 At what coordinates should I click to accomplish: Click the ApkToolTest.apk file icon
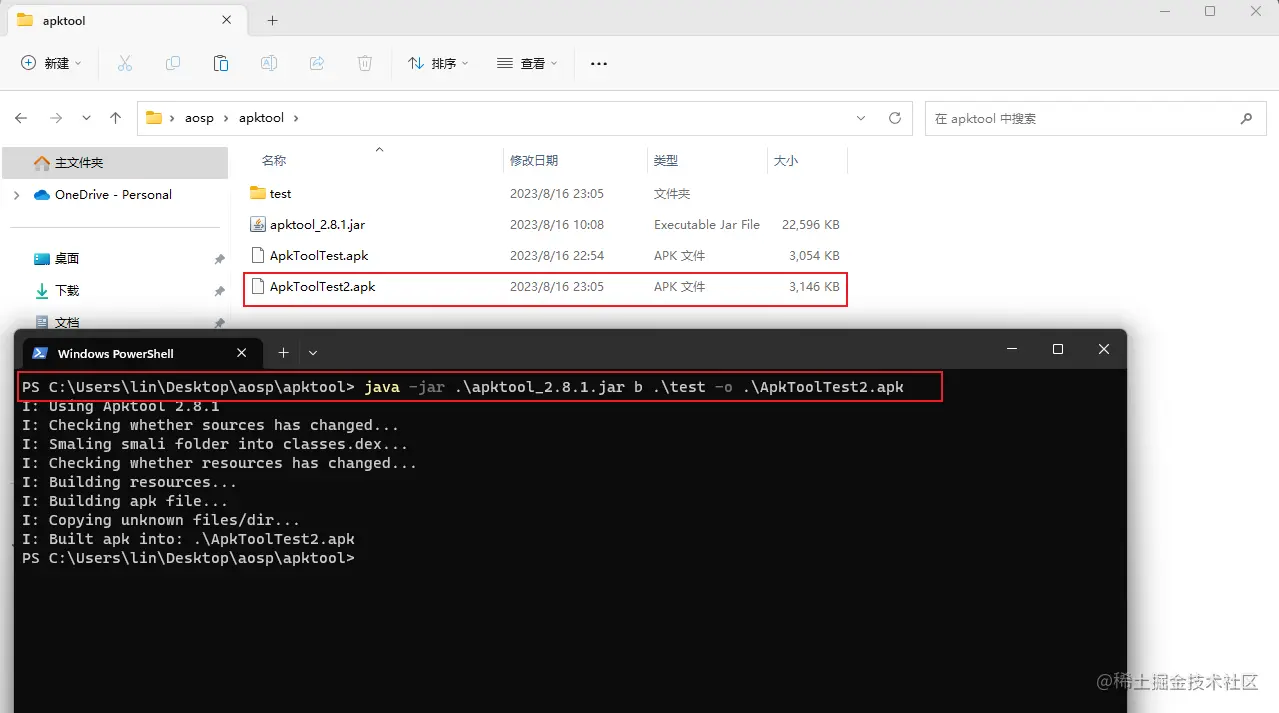click(257, 255)
